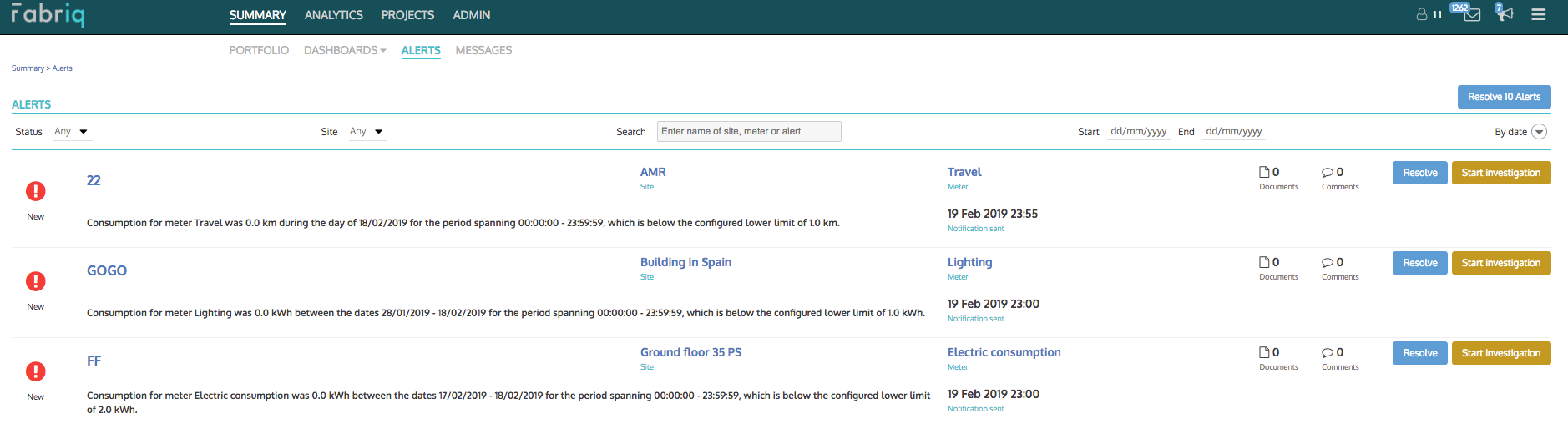Click 'Notification sent' for Electric consumption alert
This screenshot has width=1568, height=424.
975,409
